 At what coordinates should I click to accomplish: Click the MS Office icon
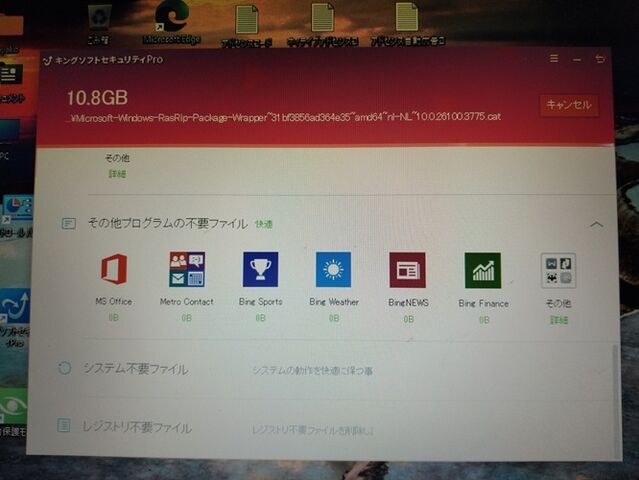(114, 269)
